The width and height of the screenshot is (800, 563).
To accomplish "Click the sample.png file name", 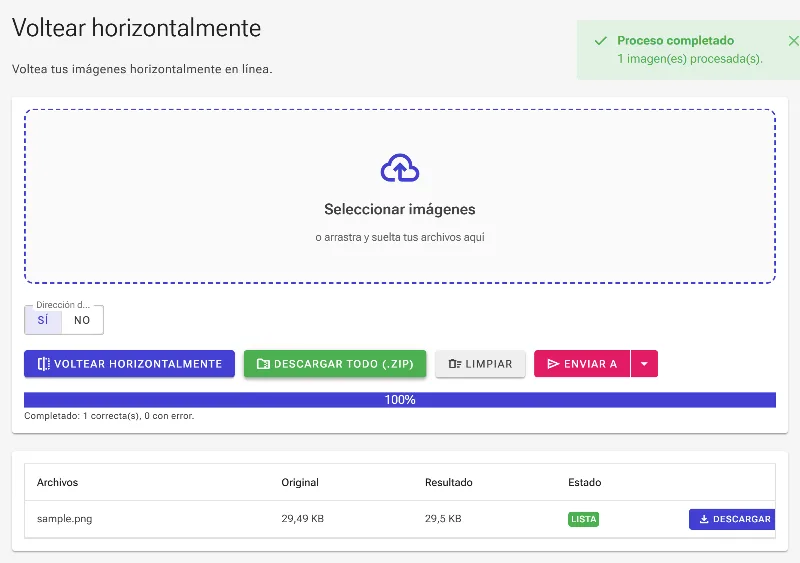I will pos(64,519).
